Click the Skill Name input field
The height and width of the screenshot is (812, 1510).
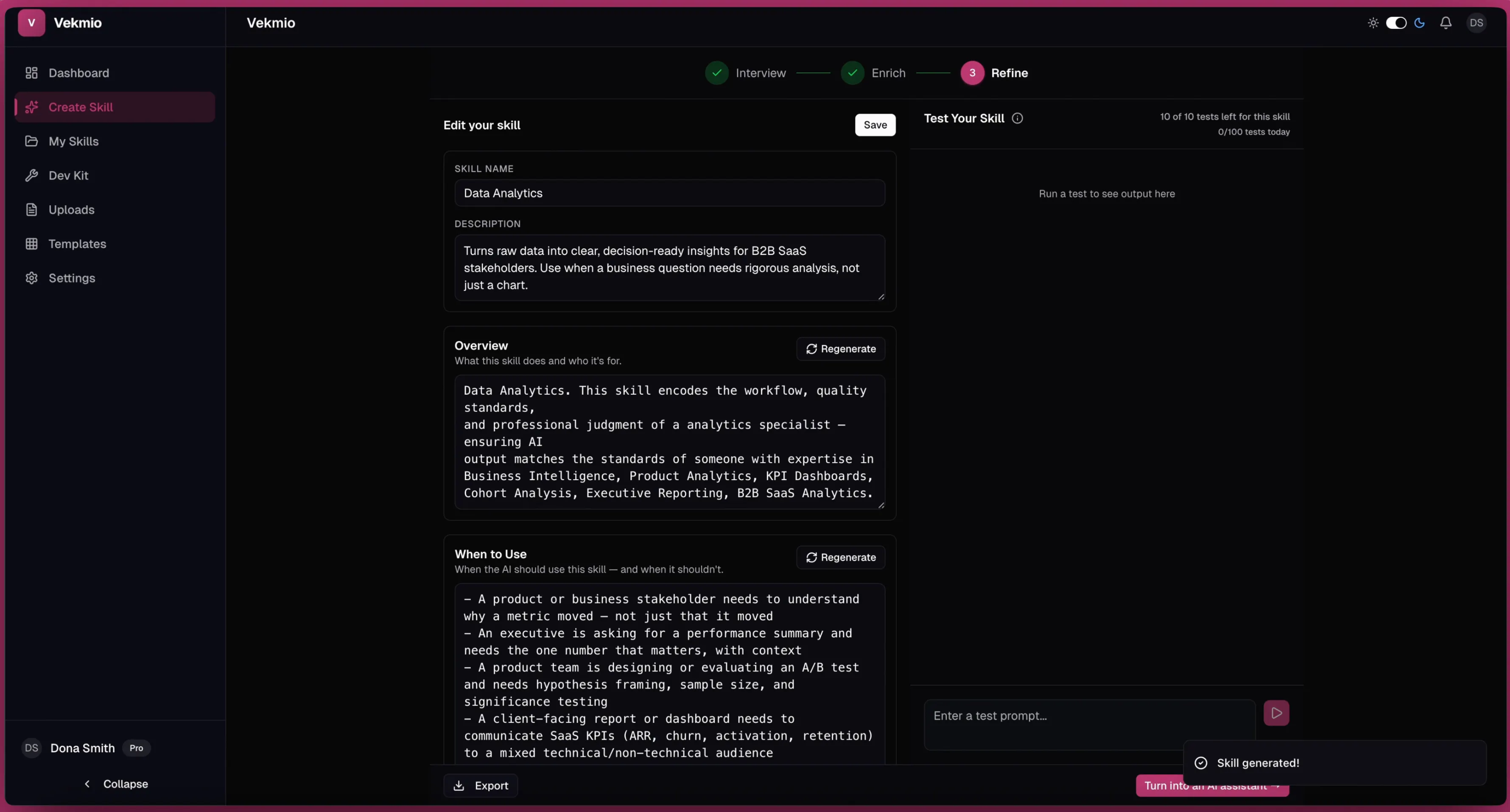(669, 193)
